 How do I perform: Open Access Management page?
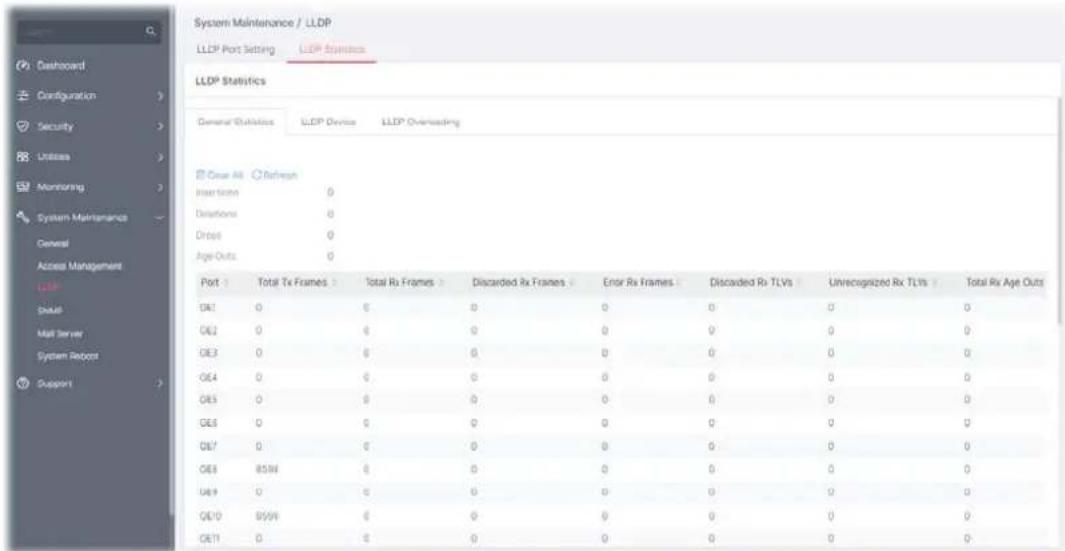point(79,265)
